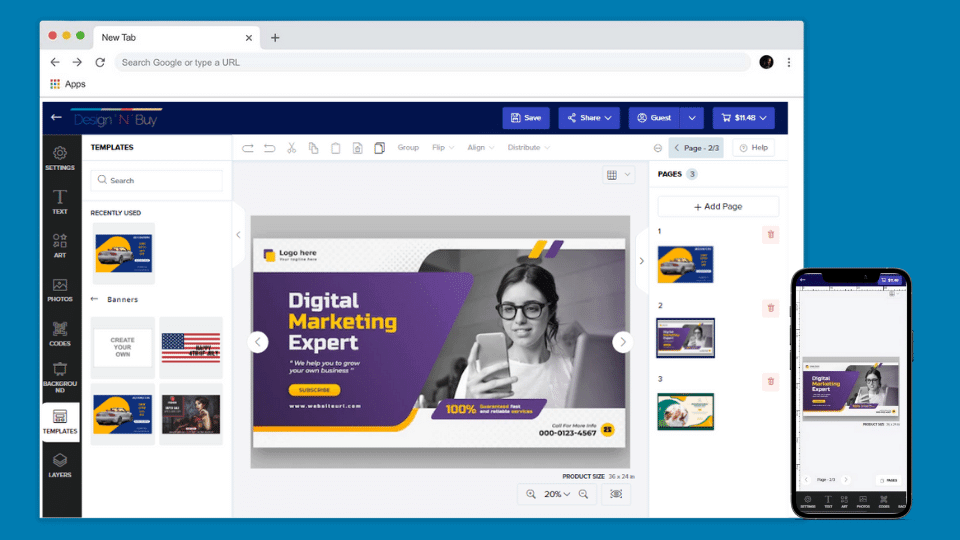The image size is (960, 540).
Task: Open the $11.48 cart dropdown
Action: 743,118
